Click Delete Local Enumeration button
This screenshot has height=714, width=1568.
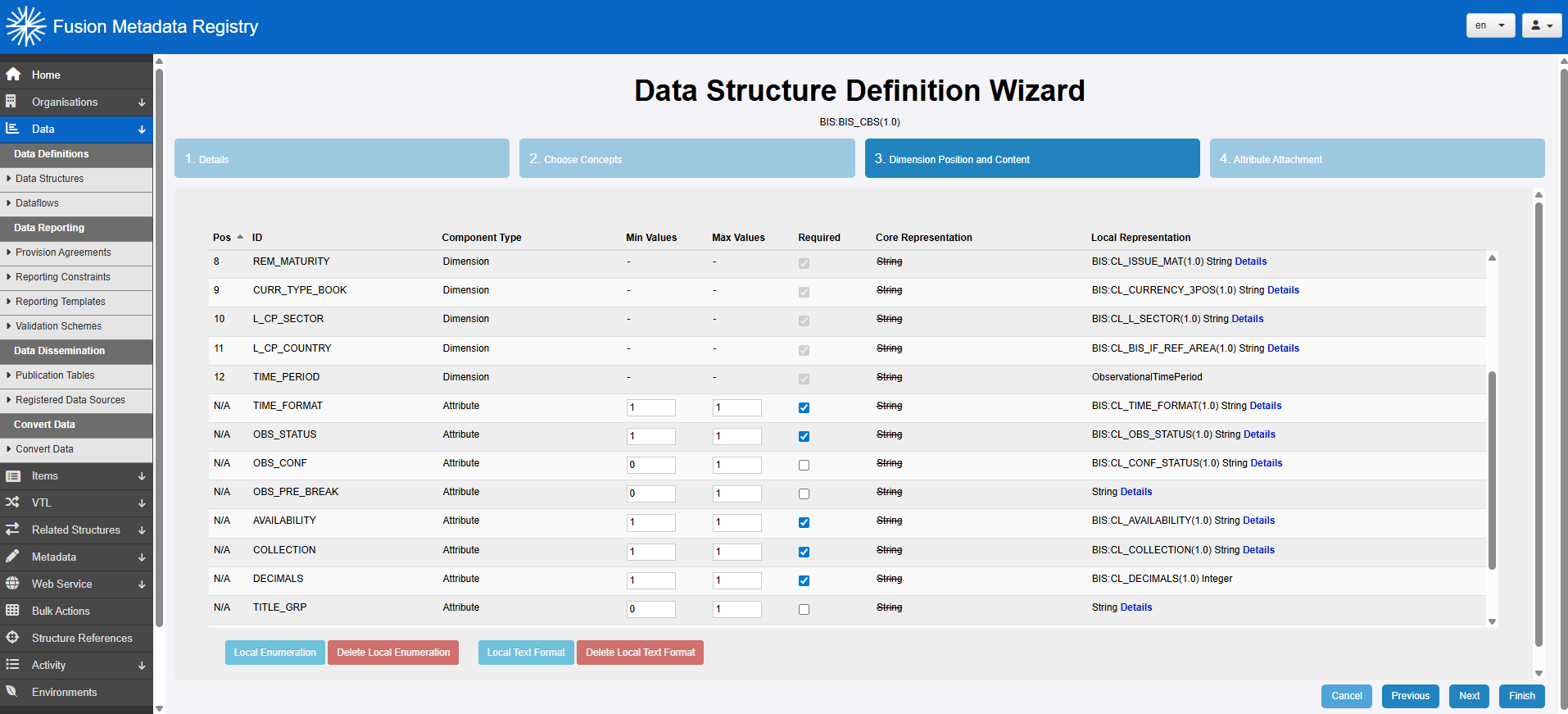(393, 653)
